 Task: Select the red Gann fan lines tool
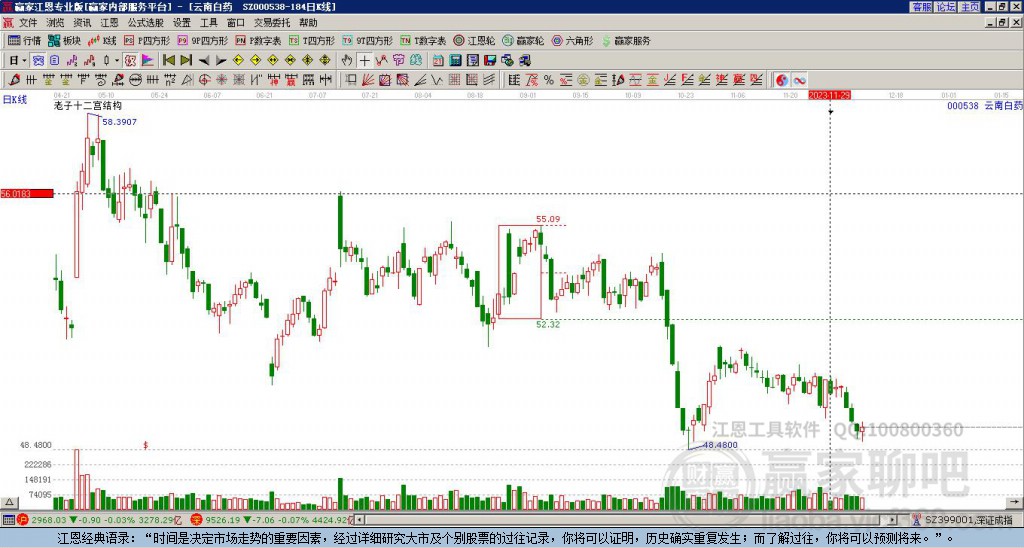[368, 80]
